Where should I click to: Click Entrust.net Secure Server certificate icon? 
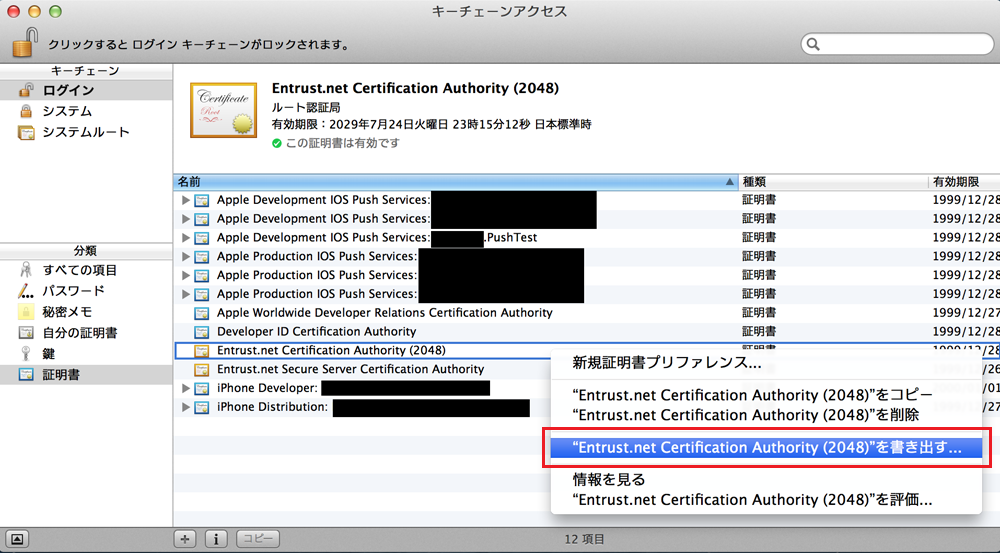click(202, 369)
